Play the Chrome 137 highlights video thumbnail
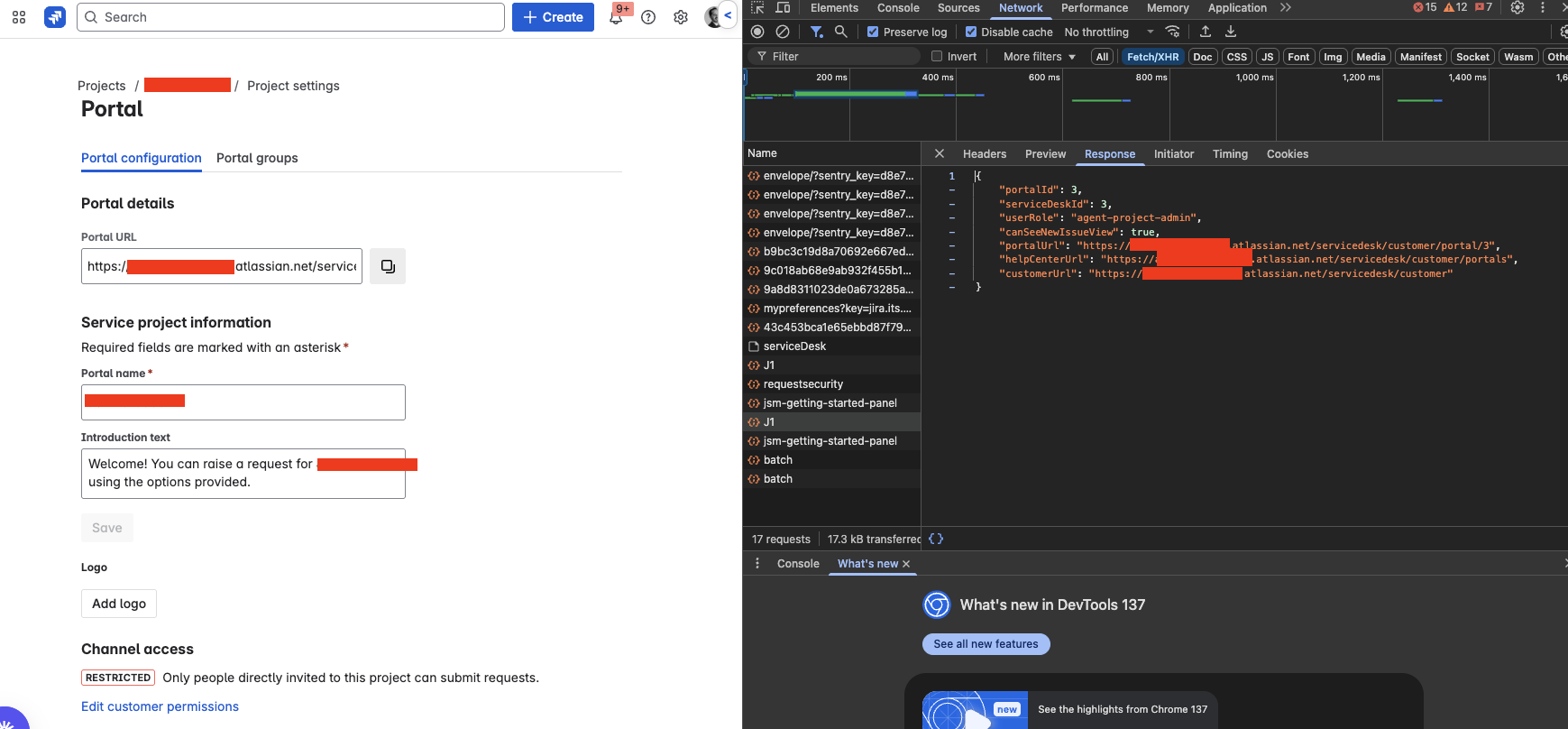This screenshot has height=729, width=1568. [976, 710]
